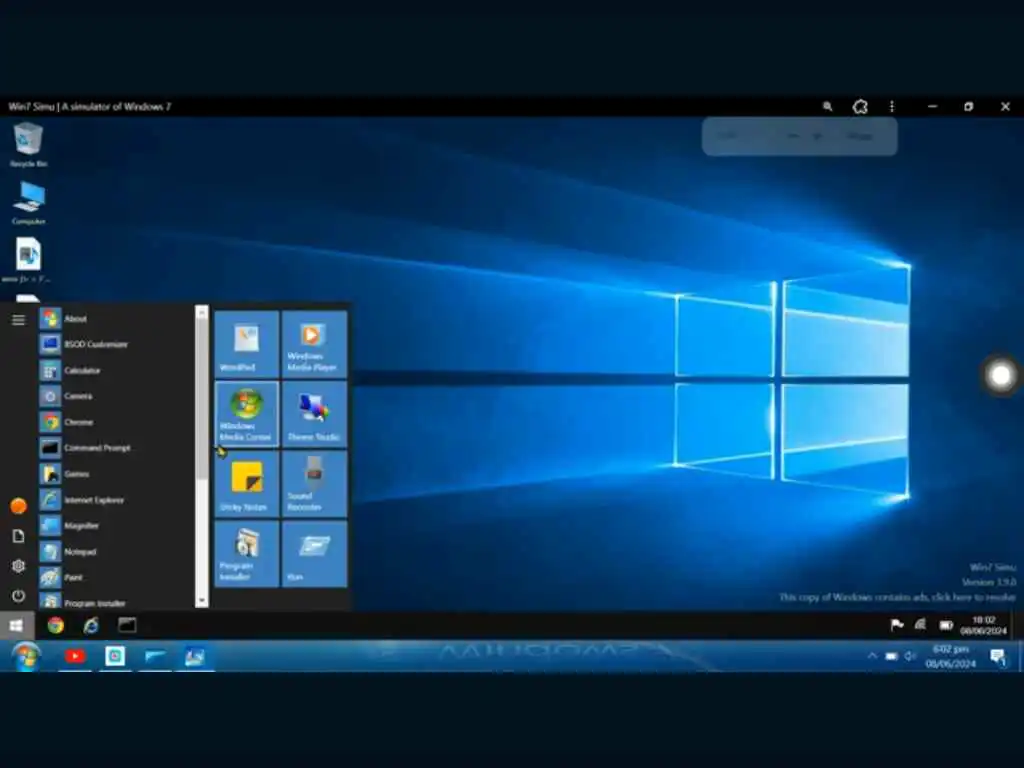Launch Chrome from the start menu list

pos(116,422)
